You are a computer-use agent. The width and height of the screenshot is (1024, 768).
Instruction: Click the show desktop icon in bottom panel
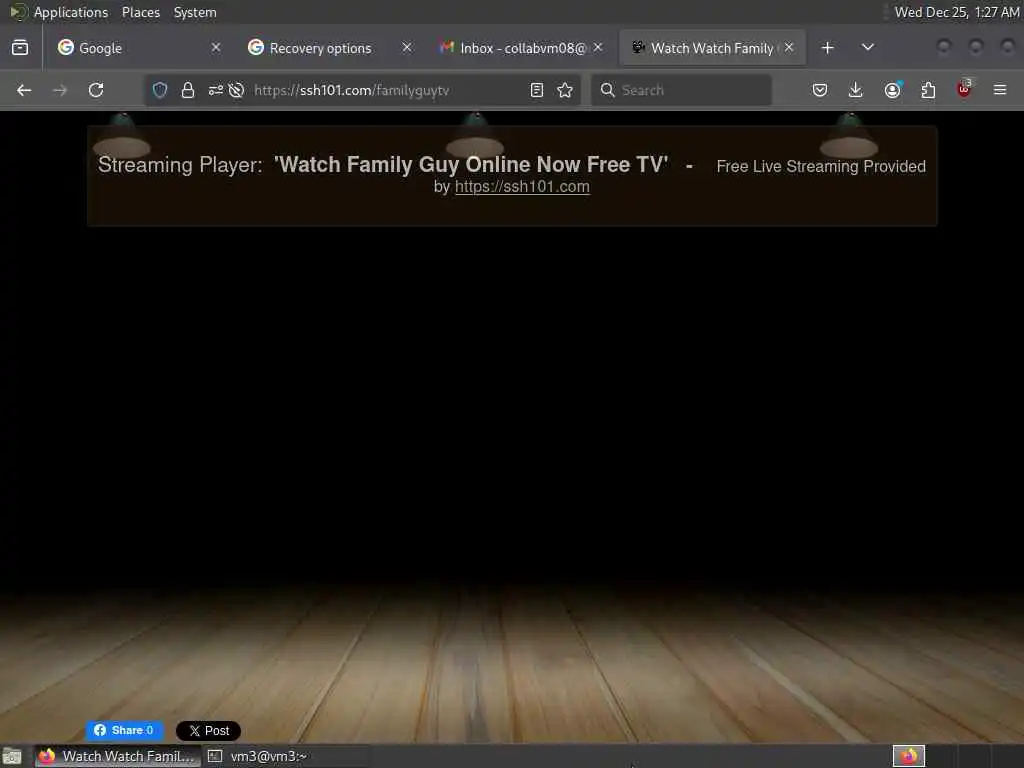[x=12, y=757]
